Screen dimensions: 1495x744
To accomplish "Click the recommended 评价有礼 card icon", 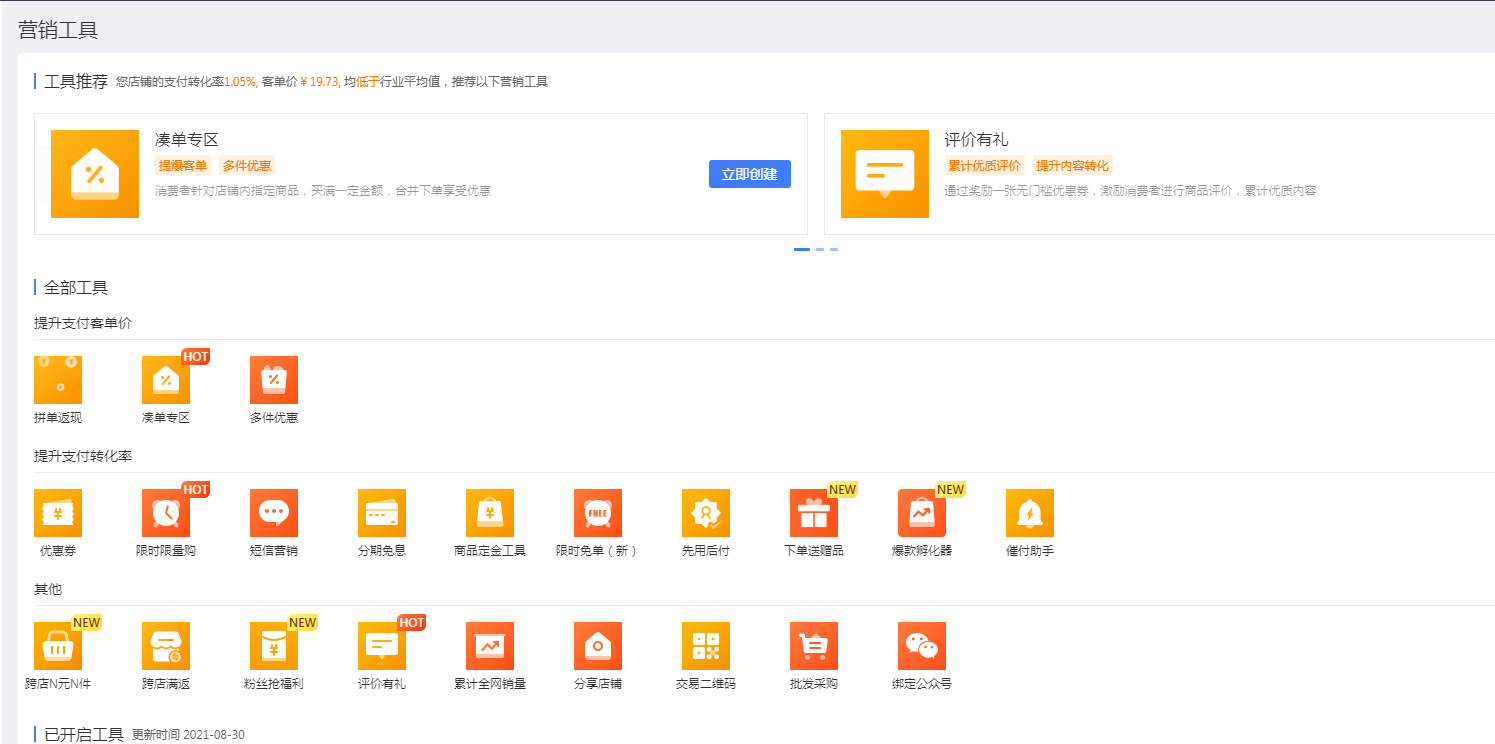I will (x=885, y=174).
